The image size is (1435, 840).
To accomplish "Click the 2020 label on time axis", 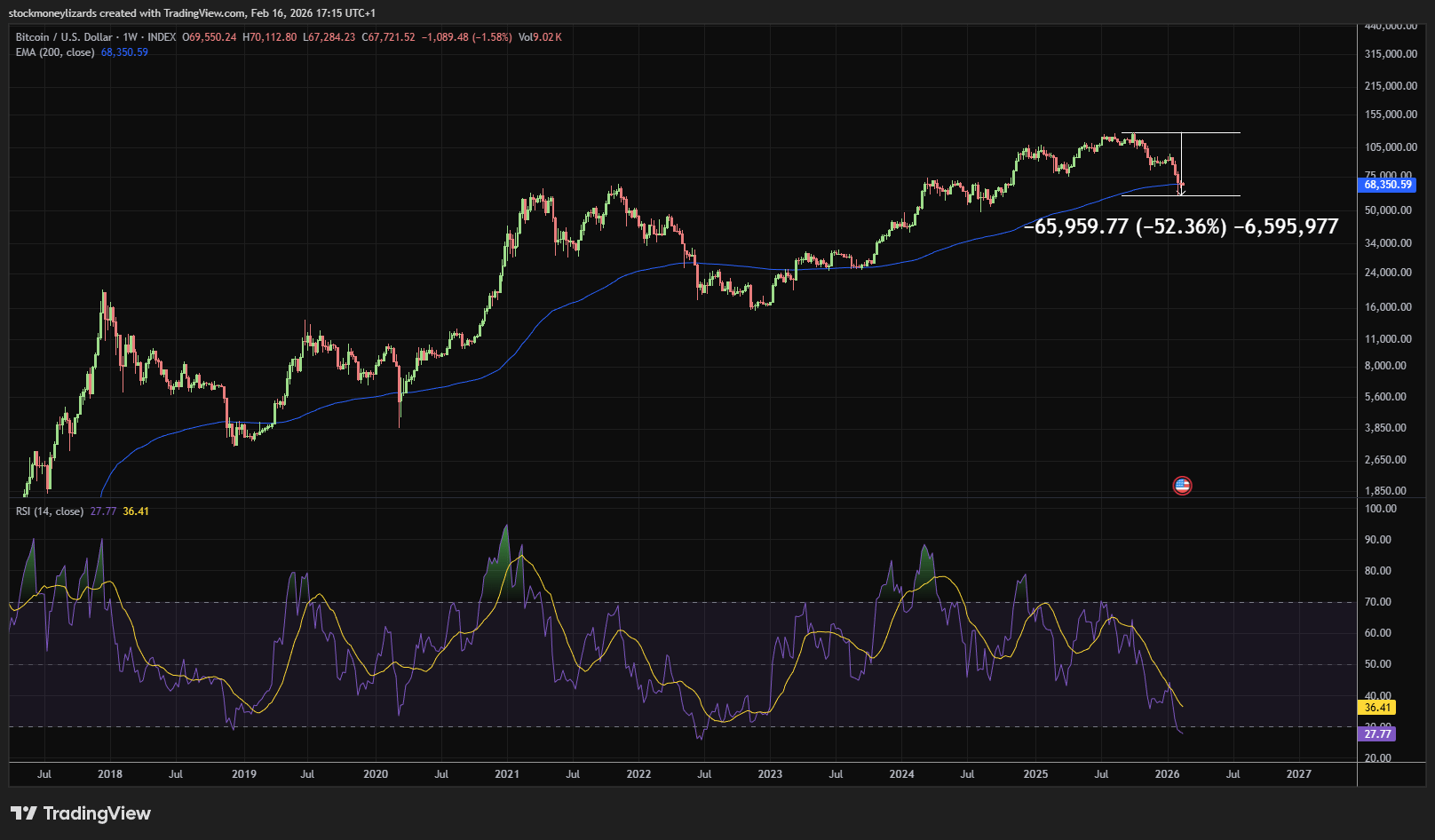I will (x=376, y=774).
